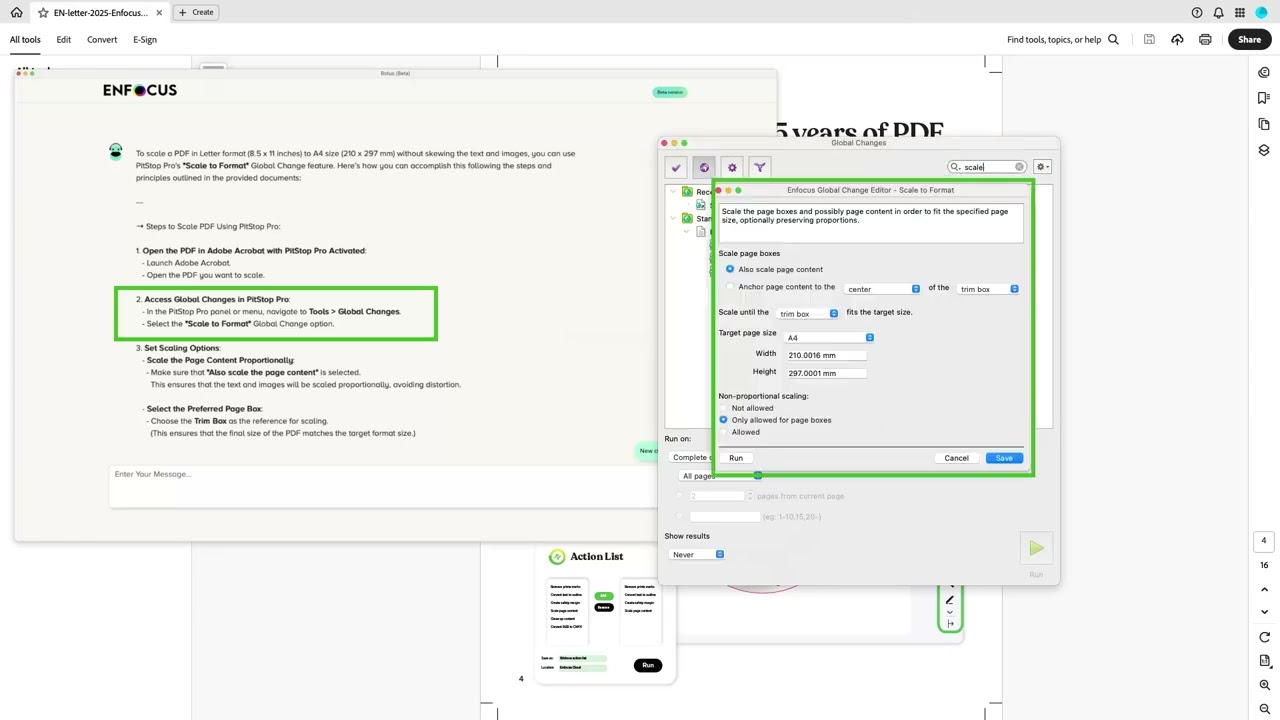Screen dimensions: 1280x720
Task: Click the search magnifier icon
Action: (1113, 40)
